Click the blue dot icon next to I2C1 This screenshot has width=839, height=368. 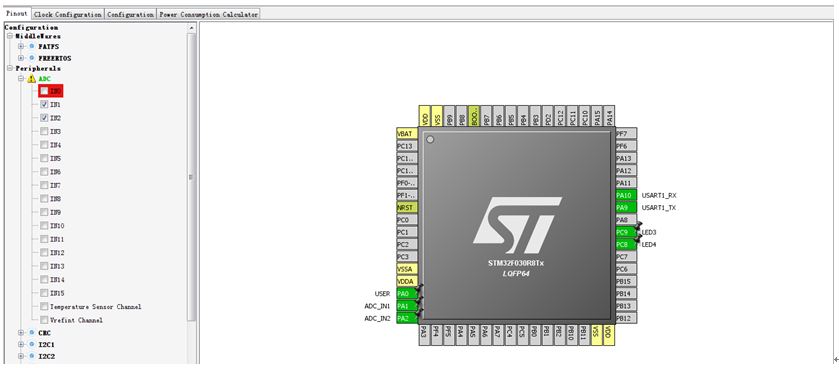[x=32, y=344]
